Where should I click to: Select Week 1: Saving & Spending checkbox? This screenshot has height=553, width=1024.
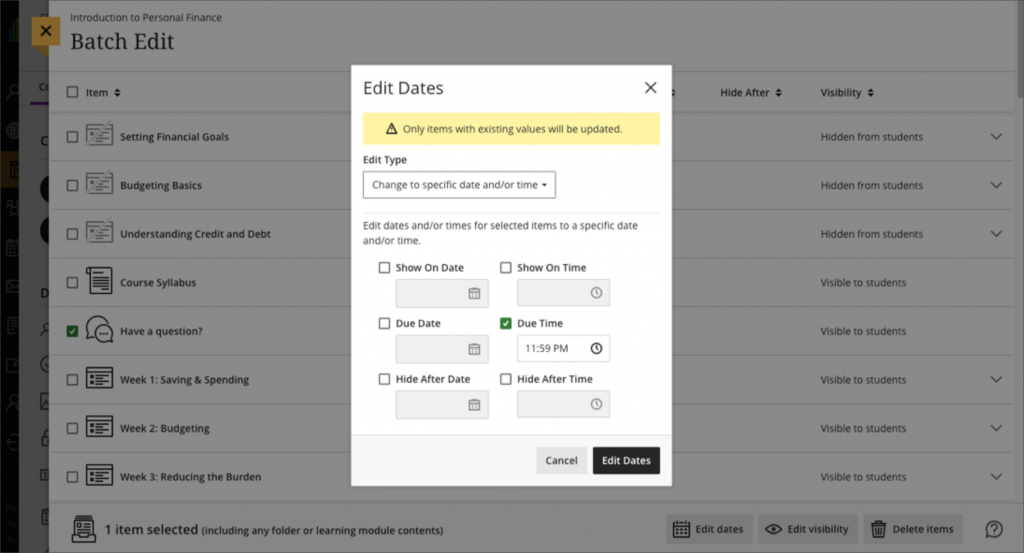click(72, 380)
